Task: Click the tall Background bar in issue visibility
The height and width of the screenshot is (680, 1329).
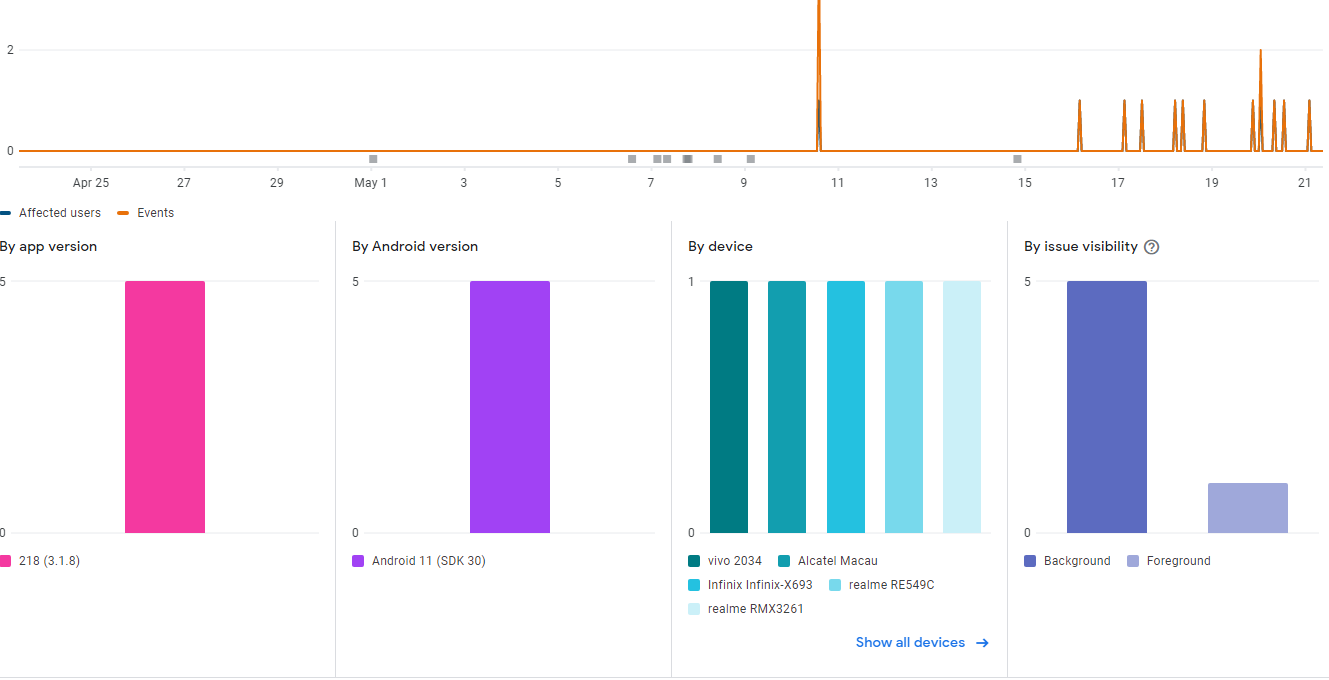Action: coord(1107,405)
